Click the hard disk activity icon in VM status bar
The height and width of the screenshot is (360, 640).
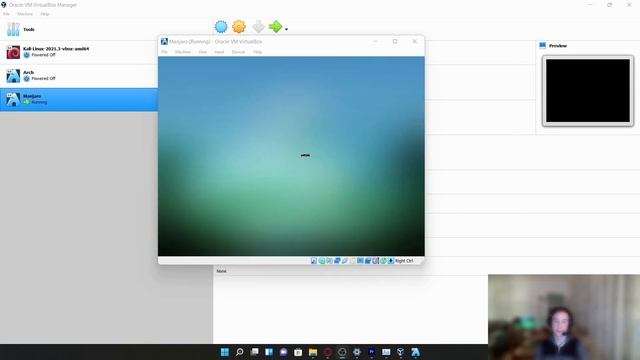click(313, 260)
